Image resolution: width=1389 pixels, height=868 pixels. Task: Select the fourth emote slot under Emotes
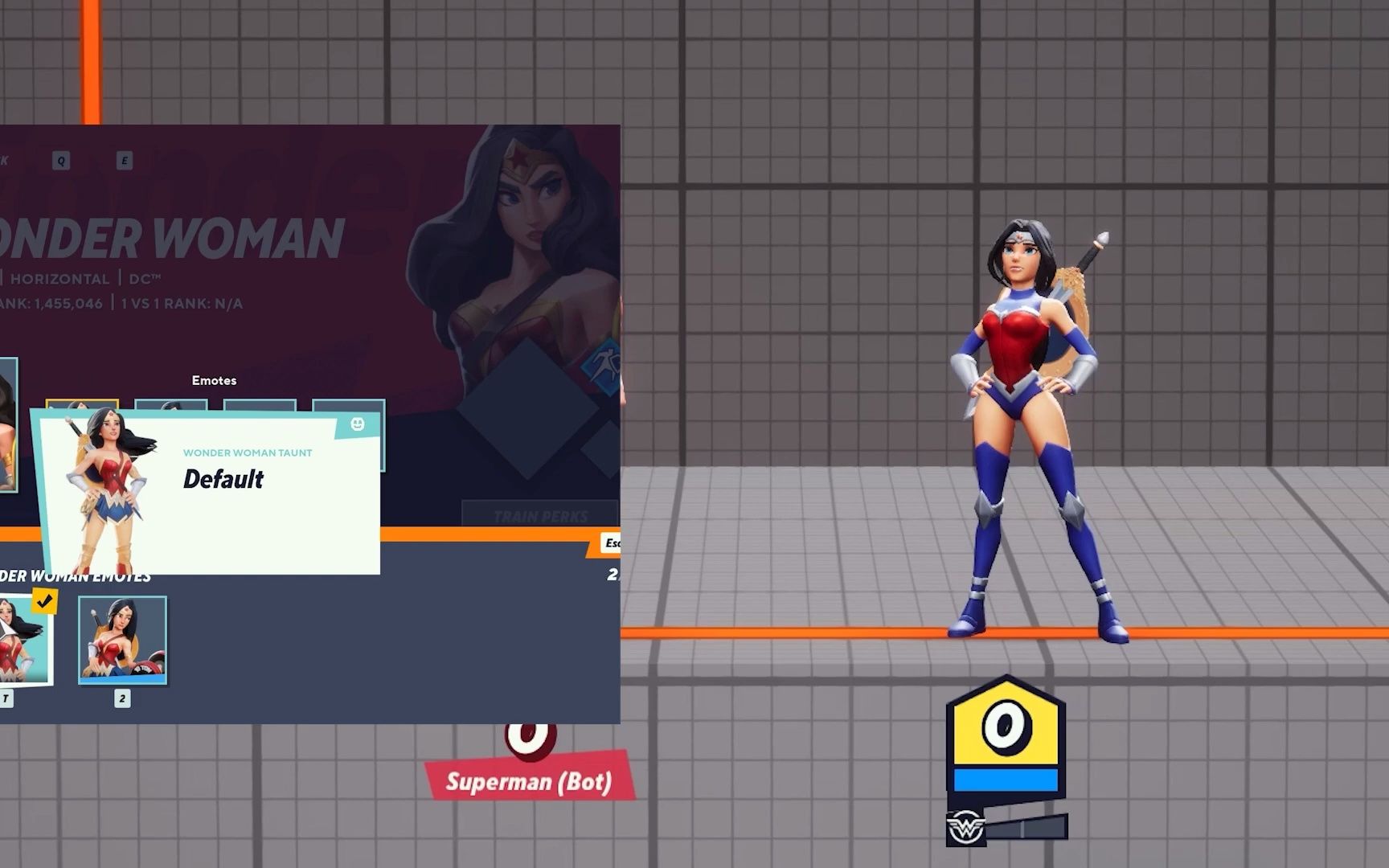click(348, 434)
